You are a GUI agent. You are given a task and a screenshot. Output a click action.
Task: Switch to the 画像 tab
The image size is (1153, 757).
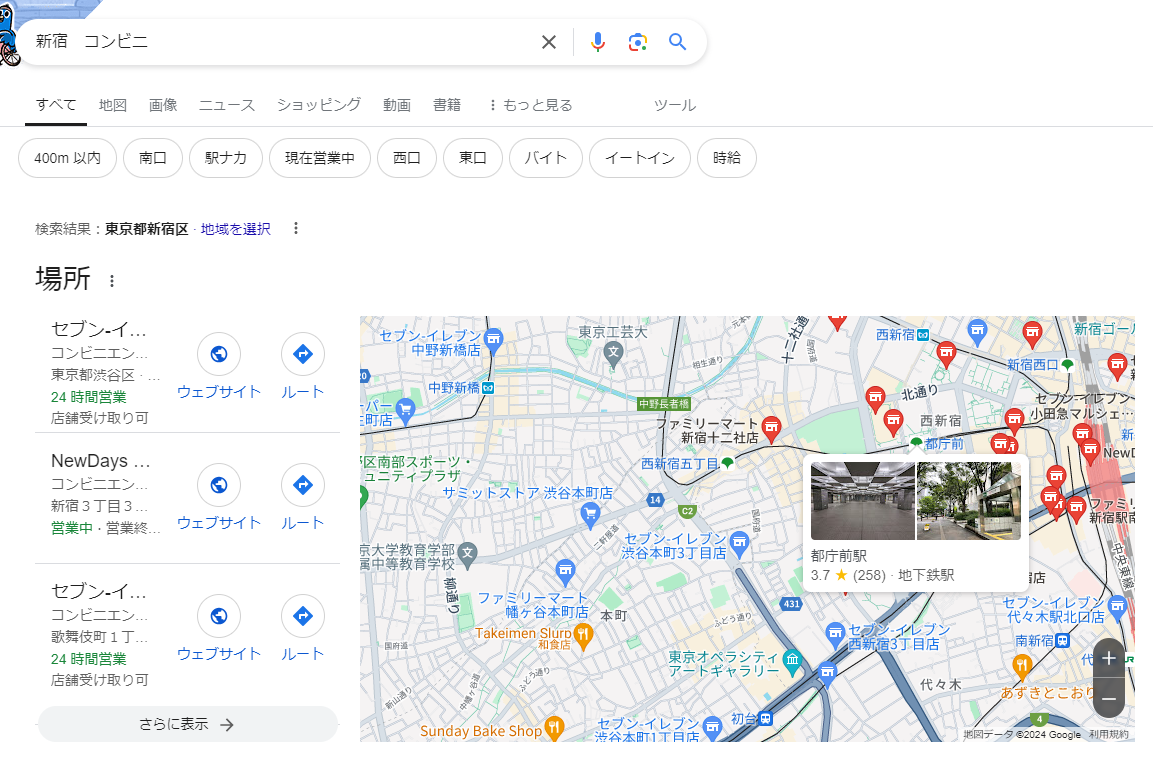[x=163, y=105]
